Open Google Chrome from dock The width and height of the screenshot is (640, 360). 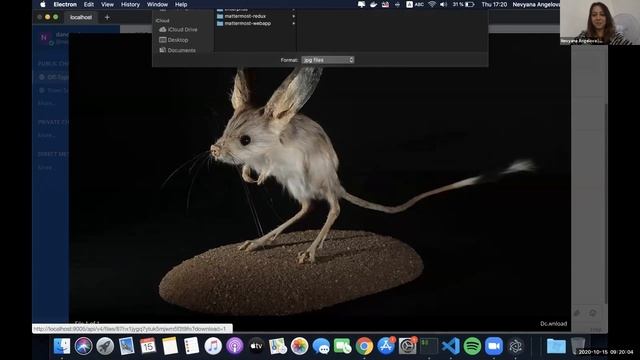pos(364,346)
